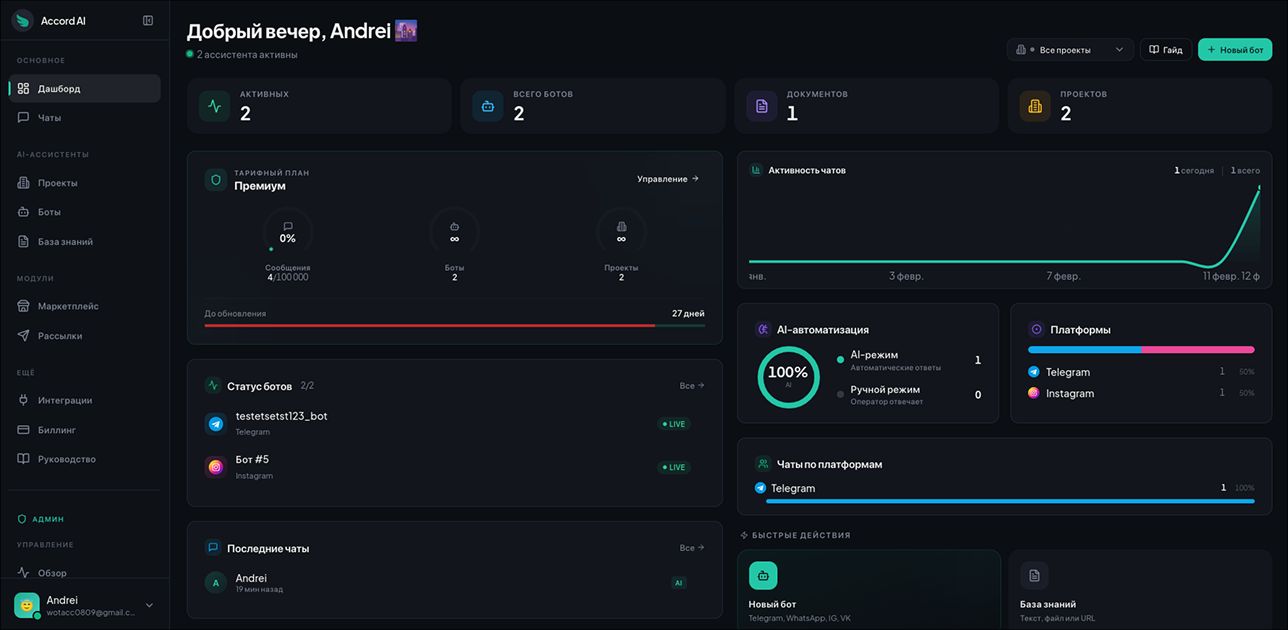Image resolution: width=1288 pixels, height=630 pixels.
Task: Click the Сообщения 0% usage ring
Action: 288,232
